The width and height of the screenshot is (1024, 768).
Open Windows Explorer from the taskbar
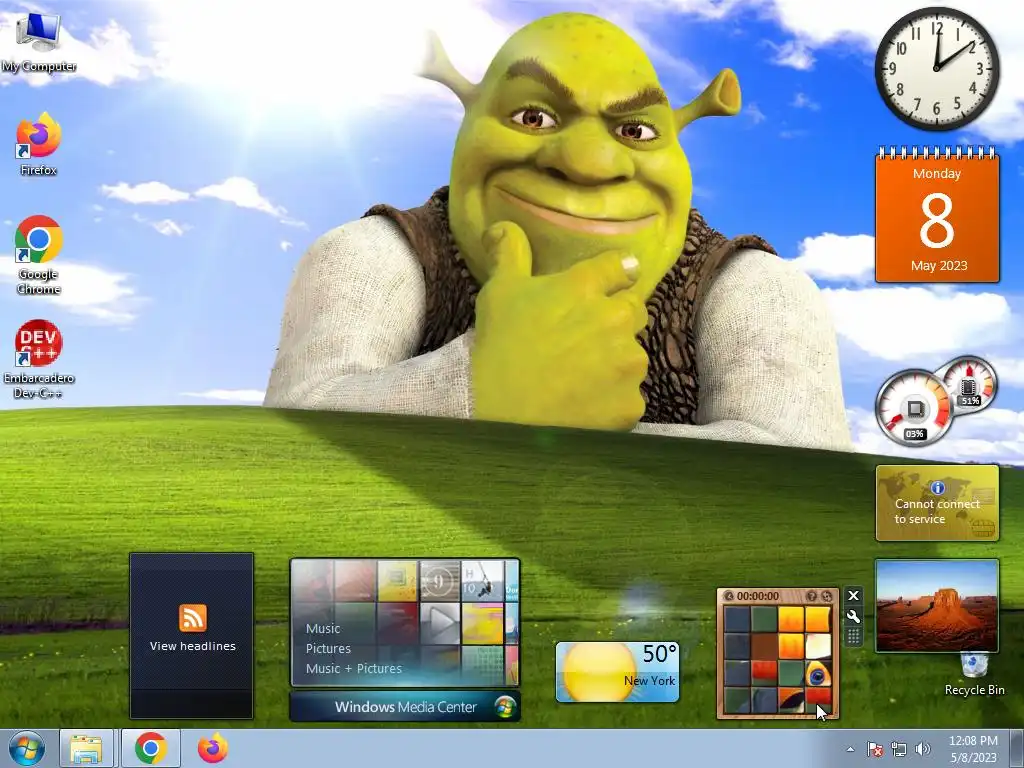86,748
